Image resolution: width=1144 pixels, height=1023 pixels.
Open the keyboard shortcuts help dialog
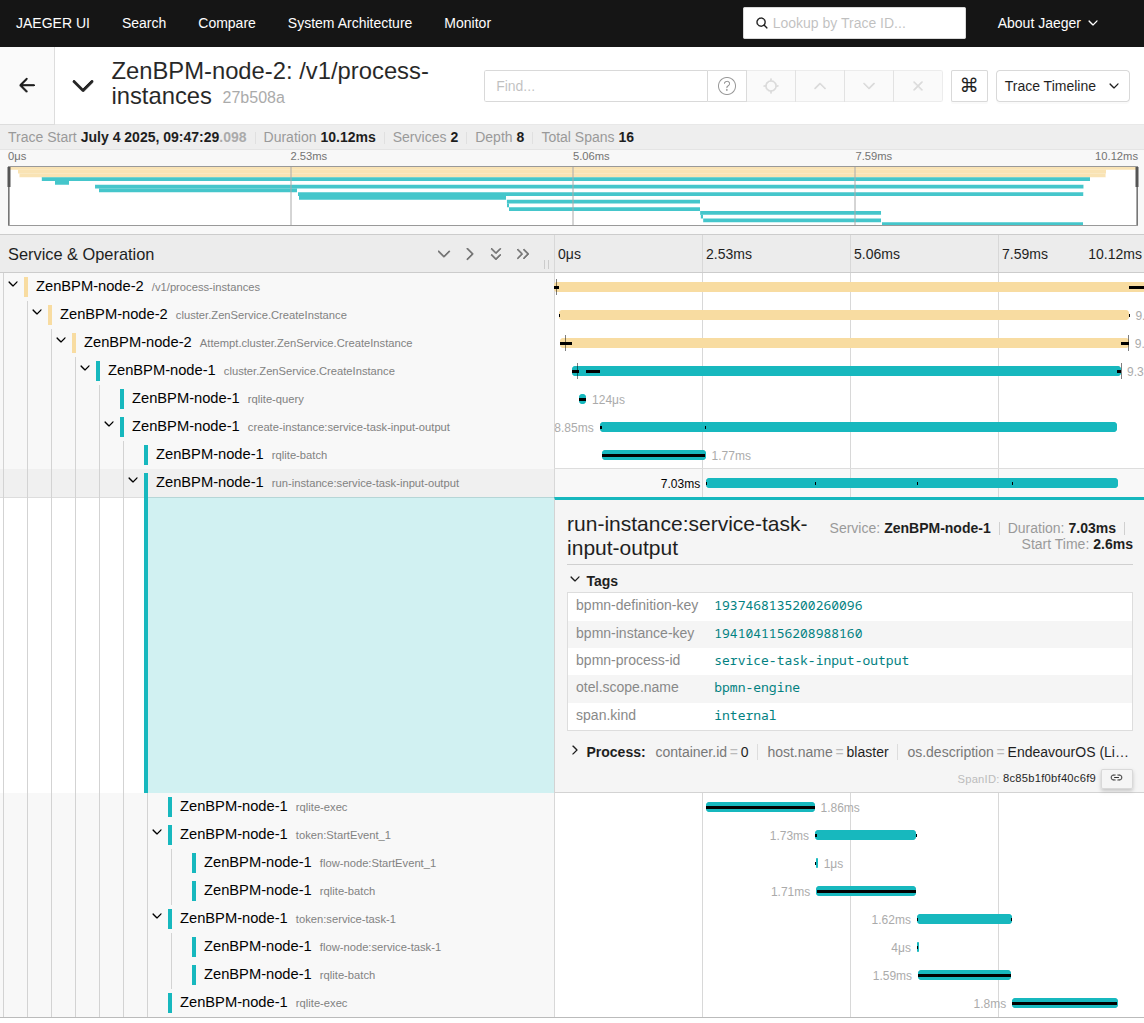click(x=967, y=86)
